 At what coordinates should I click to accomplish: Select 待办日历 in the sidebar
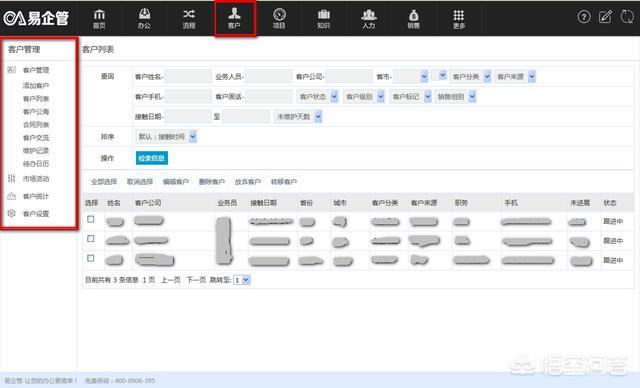(36, 164)
